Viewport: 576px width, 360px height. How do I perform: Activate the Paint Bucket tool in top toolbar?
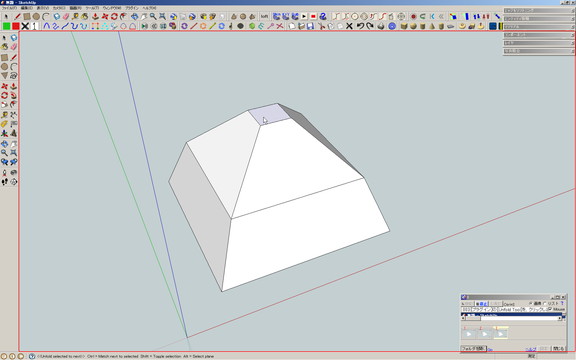pos(84,17)
